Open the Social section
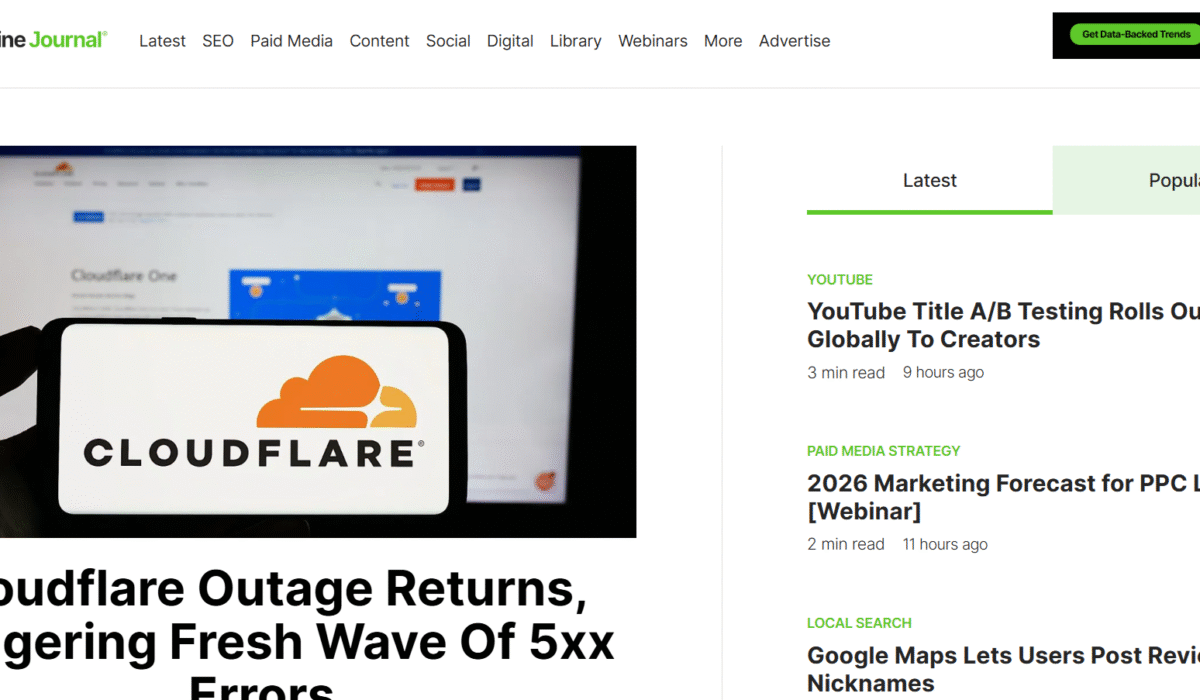 point(448,41)
